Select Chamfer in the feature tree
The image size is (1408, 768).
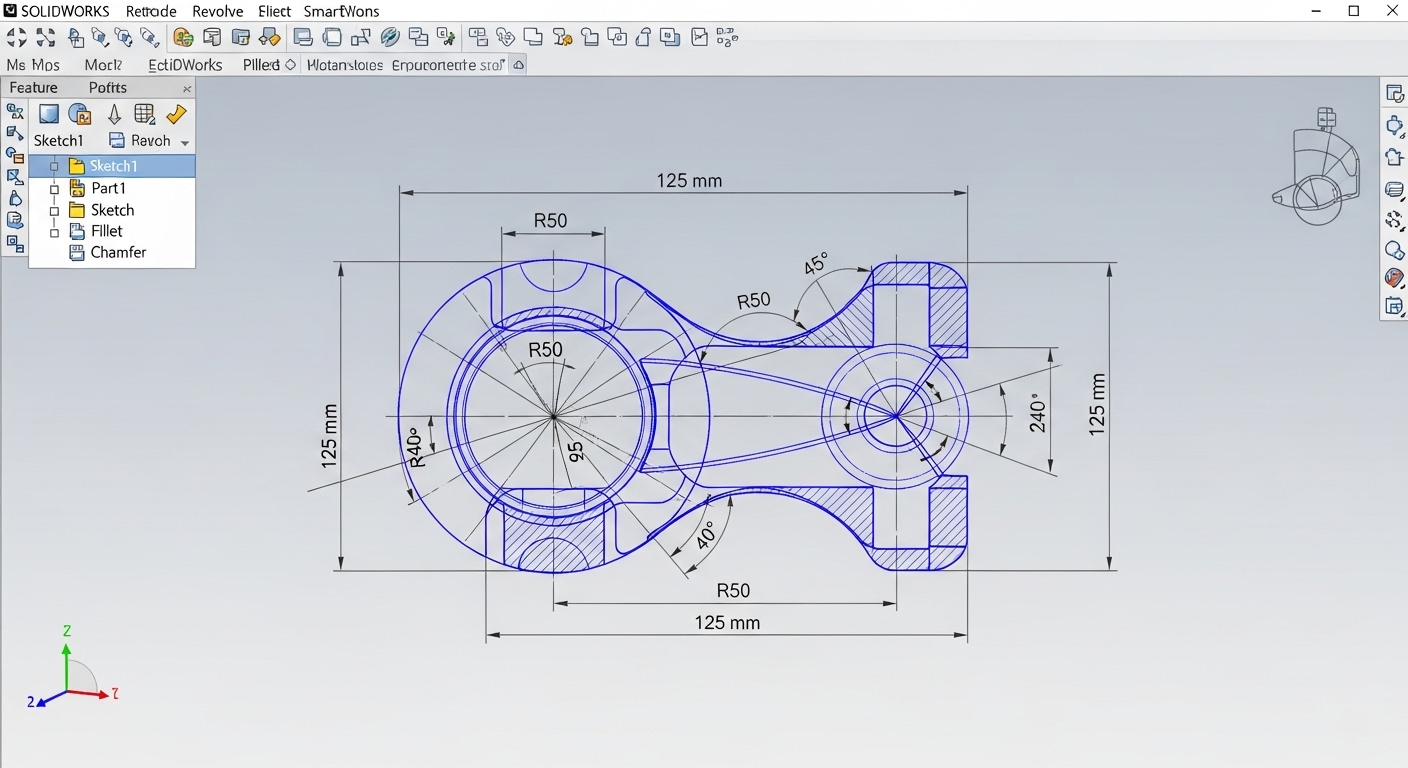pos(118,253)
